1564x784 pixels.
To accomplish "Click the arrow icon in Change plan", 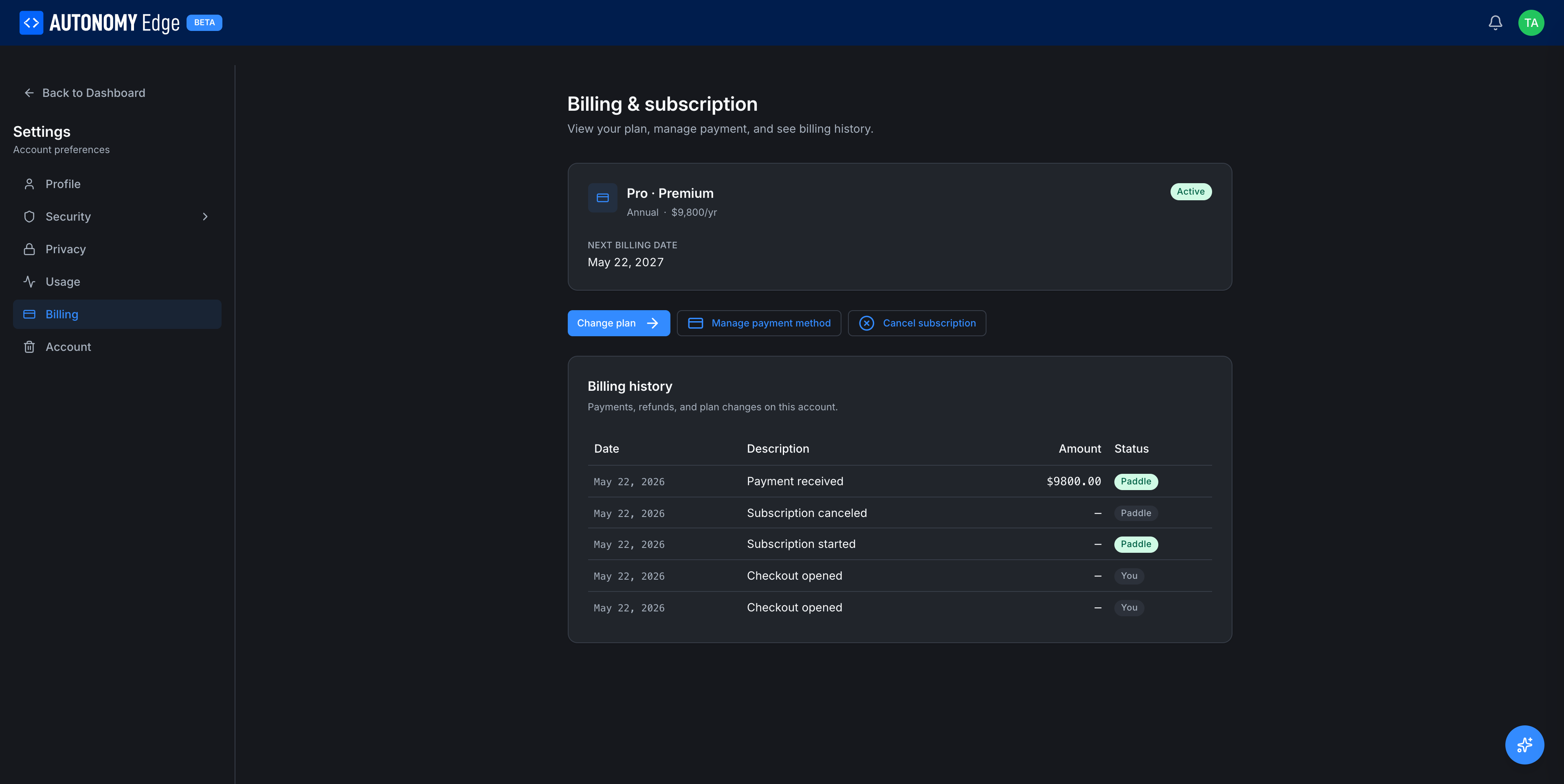I will (652, 324).
